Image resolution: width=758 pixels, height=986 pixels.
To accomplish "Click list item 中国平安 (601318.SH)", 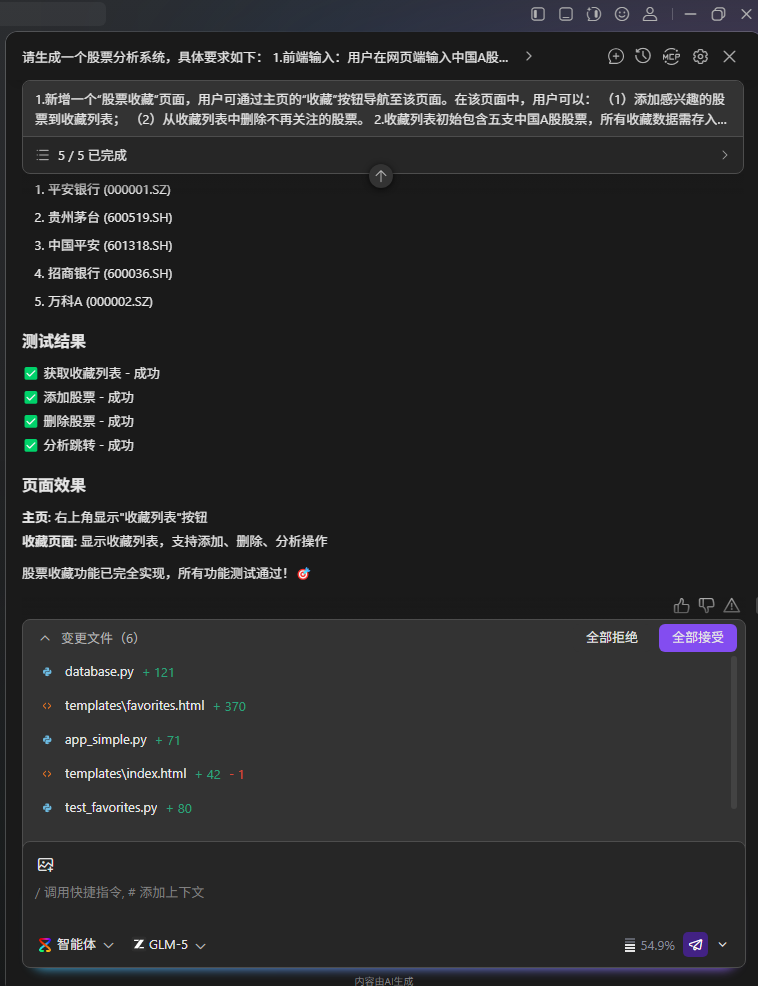I will [103, 245].
